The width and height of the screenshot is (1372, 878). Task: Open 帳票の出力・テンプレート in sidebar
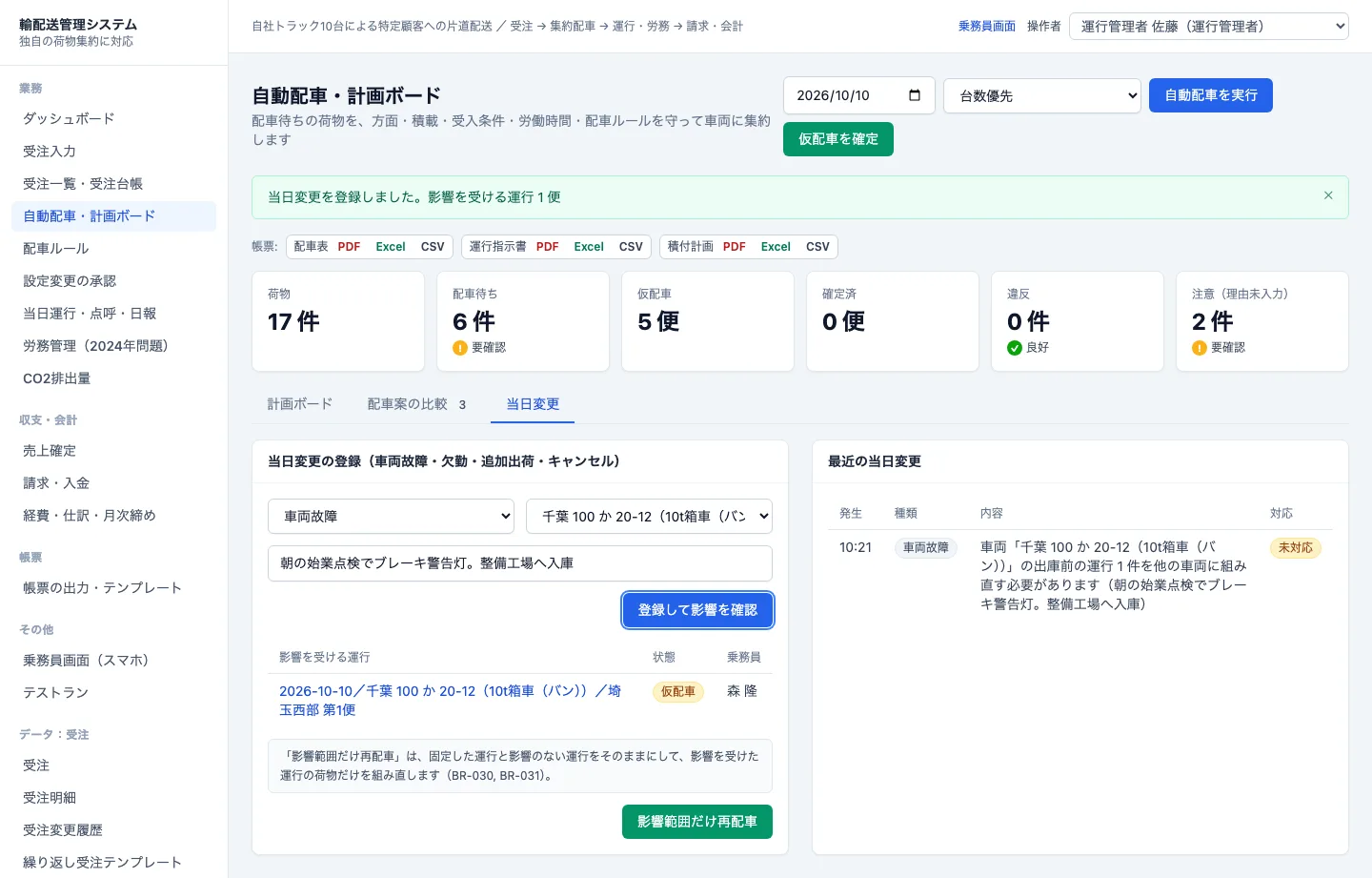point(114,588)
